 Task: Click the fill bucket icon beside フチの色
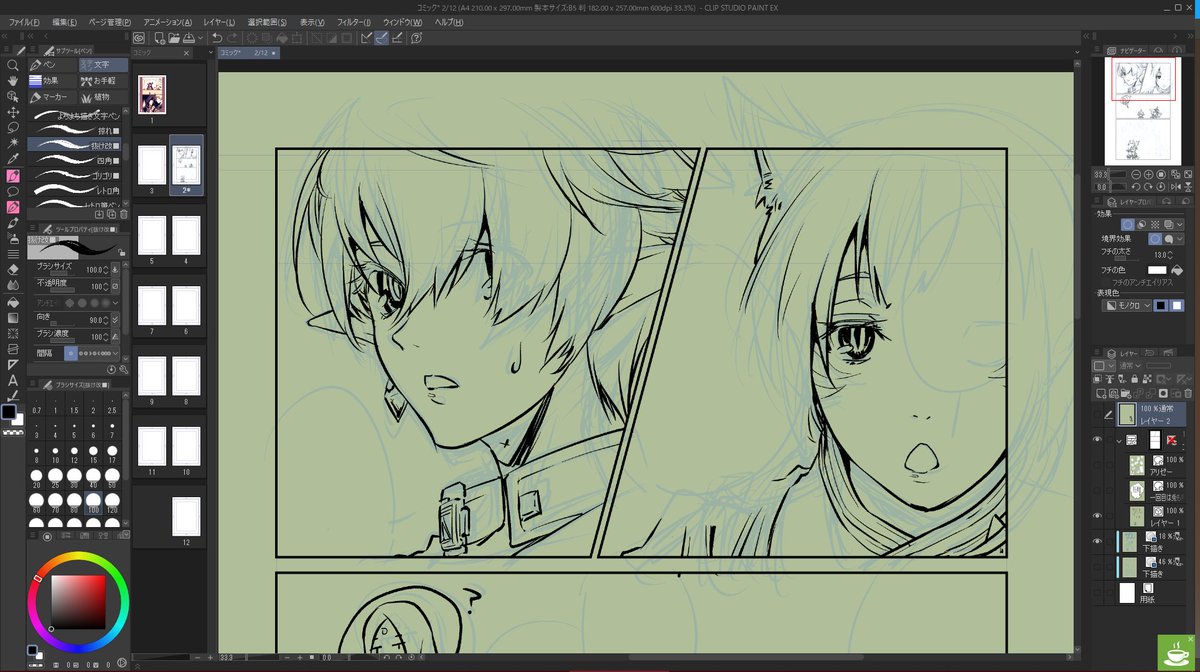coord(1177,270)
